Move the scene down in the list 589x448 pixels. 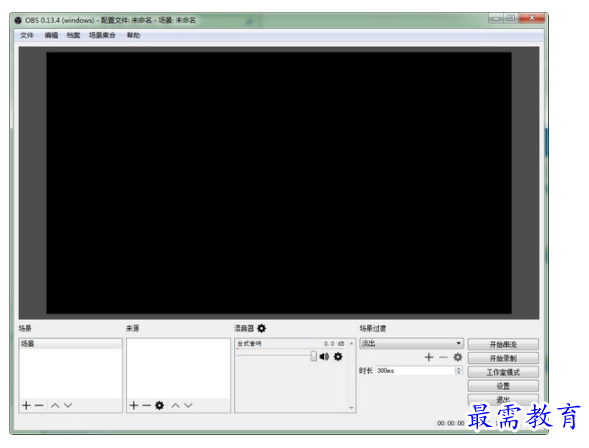coord(68,406)
